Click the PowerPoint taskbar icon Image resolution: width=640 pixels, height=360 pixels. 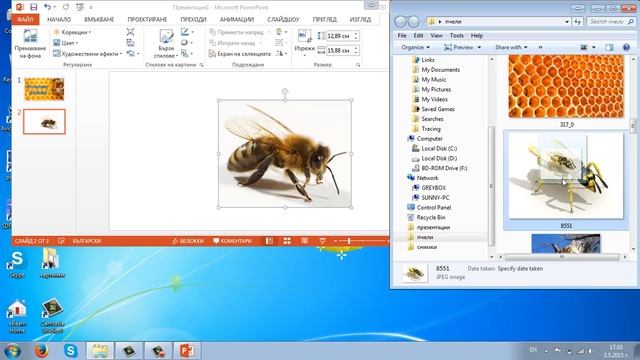(x=187, y=351)
